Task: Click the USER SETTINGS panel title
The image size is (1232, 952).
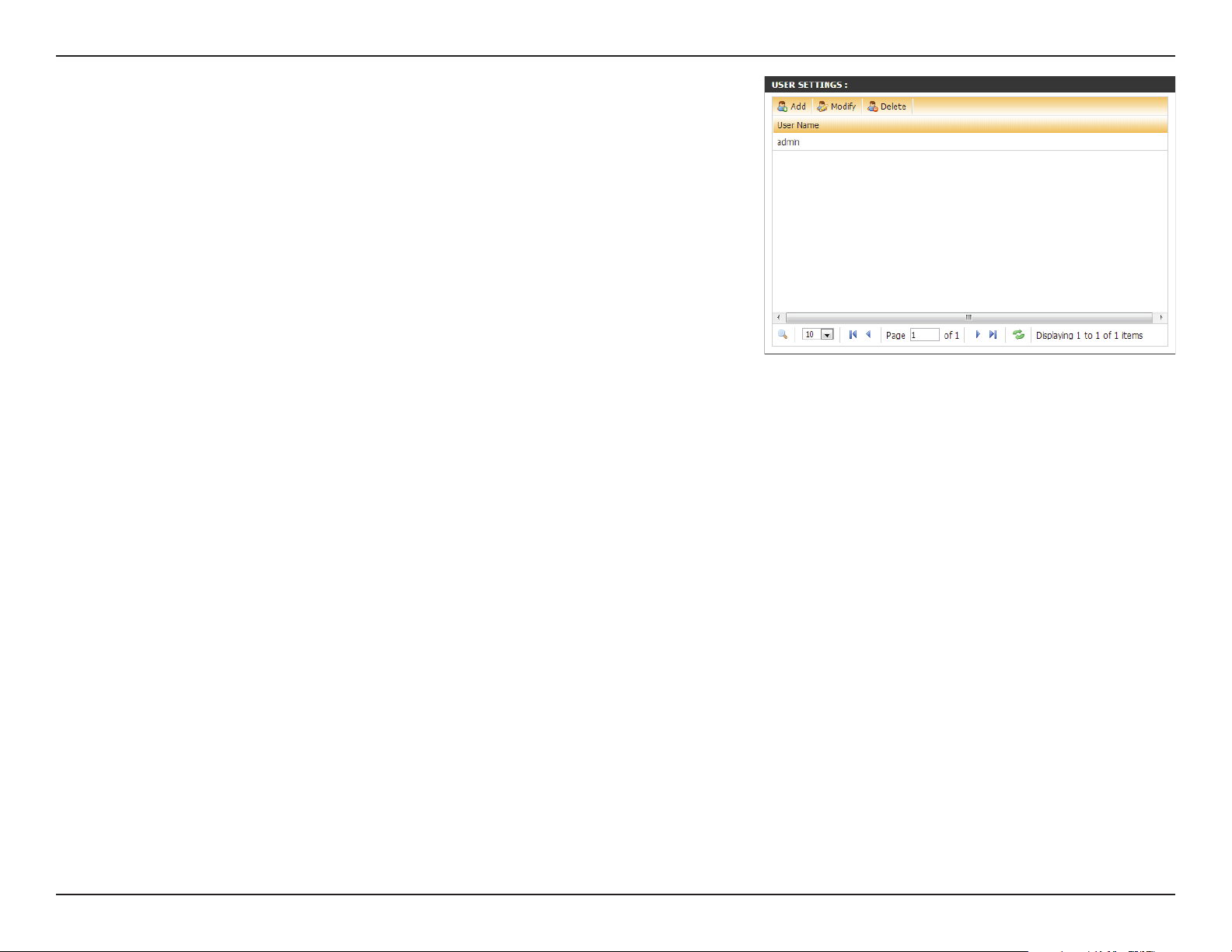Action: (x=809, y=85)
